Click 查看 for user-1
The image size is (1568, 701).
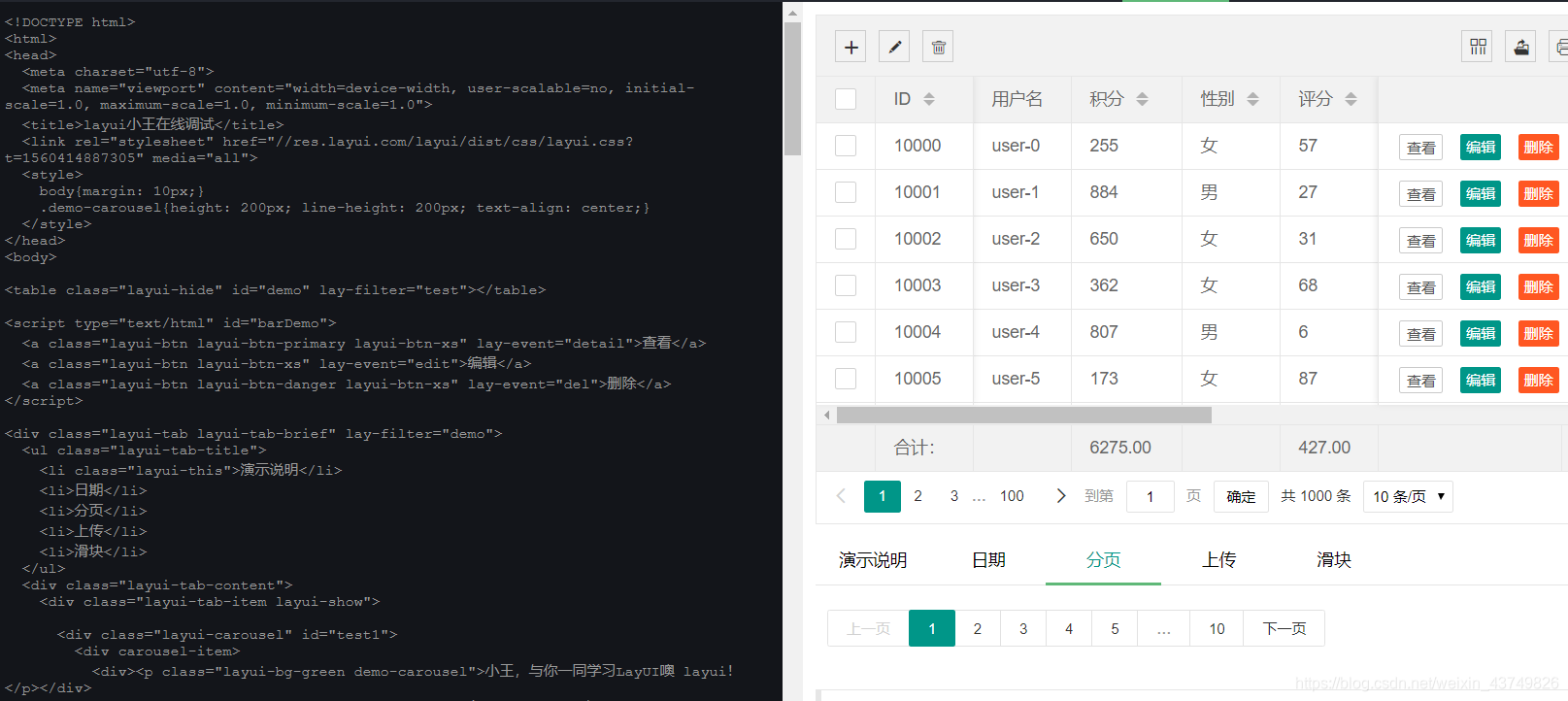pos(1420,194)
